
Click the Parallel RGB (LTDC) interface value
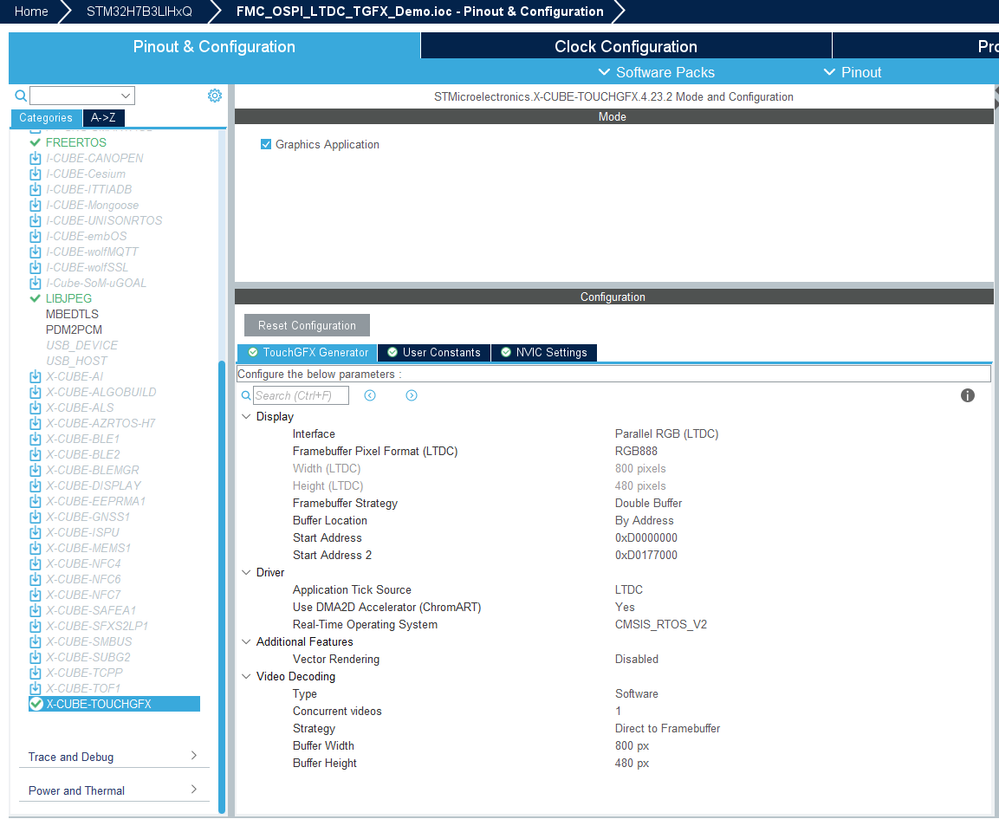[x=666, y=434]
